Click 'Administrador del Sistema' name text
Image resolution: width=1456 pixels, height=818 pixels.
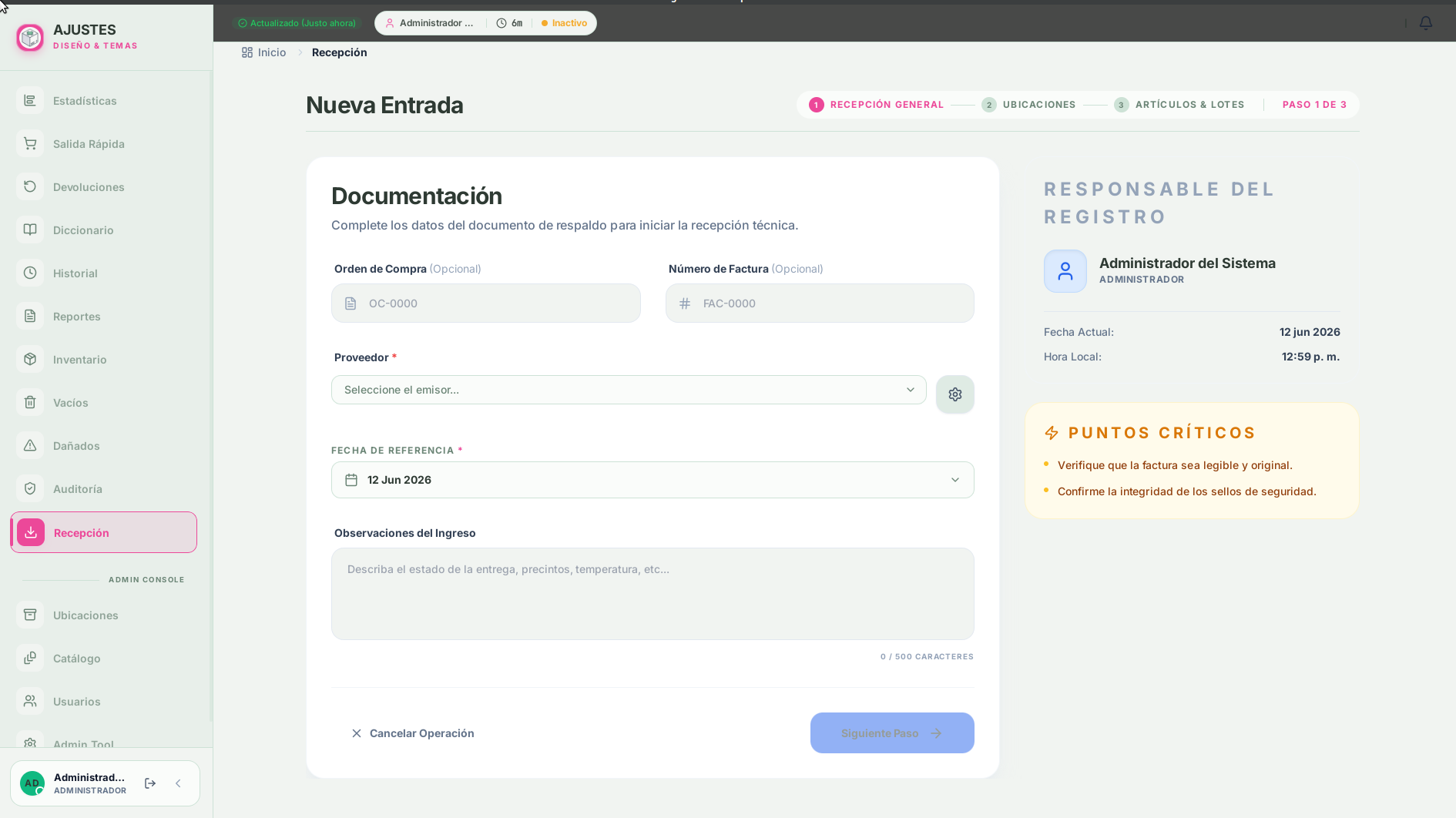(x=1187, y=263)
